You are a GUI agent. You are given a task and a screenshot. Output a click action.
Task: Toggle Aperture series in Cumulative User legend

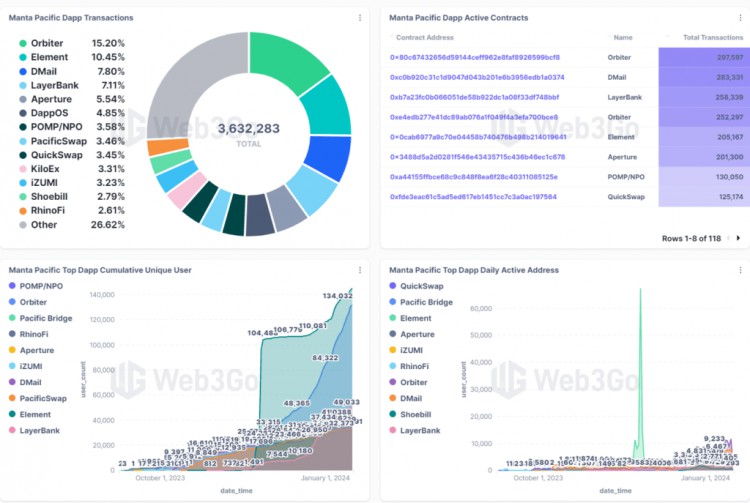pos(32,350)
